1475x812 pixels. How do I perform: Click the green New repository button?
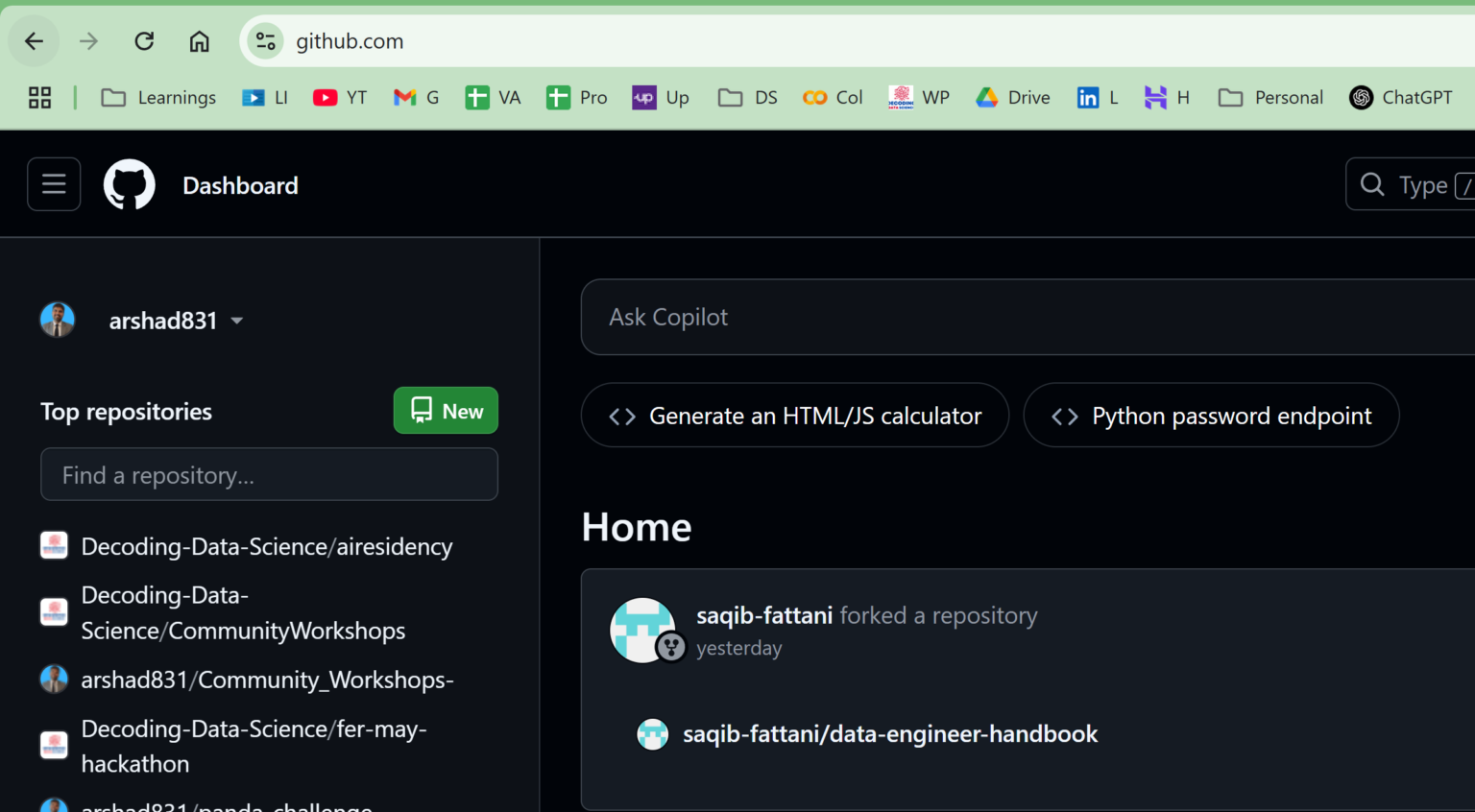click(x=445, y=410)
